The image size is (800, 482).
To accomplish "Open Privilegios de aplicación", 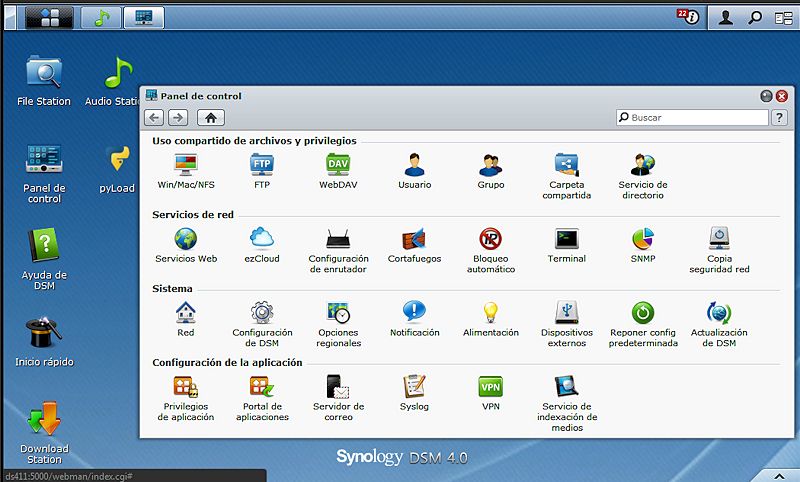I will point(186,398).
